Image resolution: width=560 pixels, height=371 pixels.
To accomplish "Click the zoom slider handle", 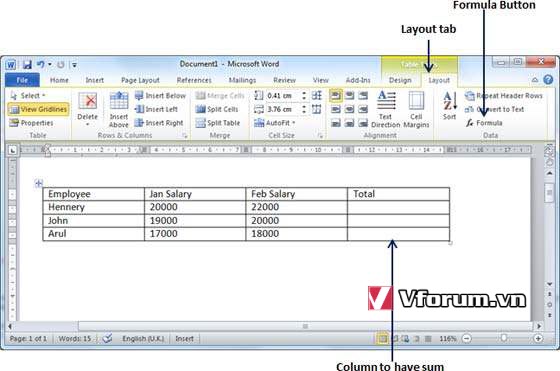I will point(504,338).
